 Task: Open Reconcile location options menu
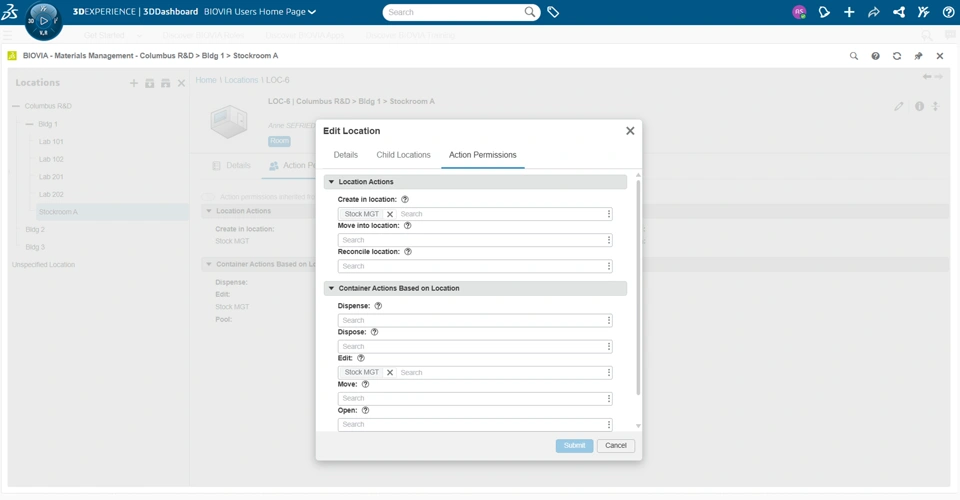[609, 266]
